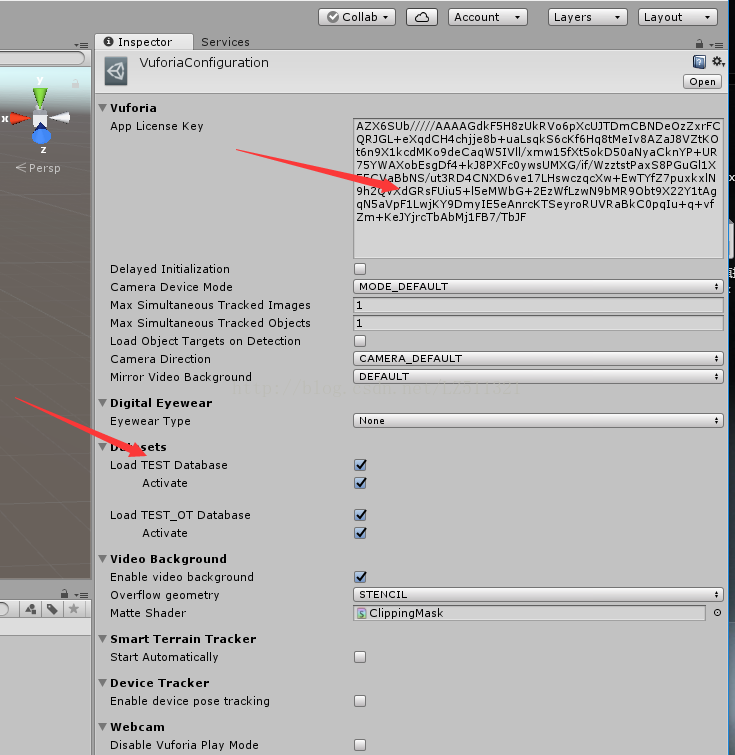
Task: Check Disable Vuforia Play Mode checkbox
Action: [x=360, y=745]
